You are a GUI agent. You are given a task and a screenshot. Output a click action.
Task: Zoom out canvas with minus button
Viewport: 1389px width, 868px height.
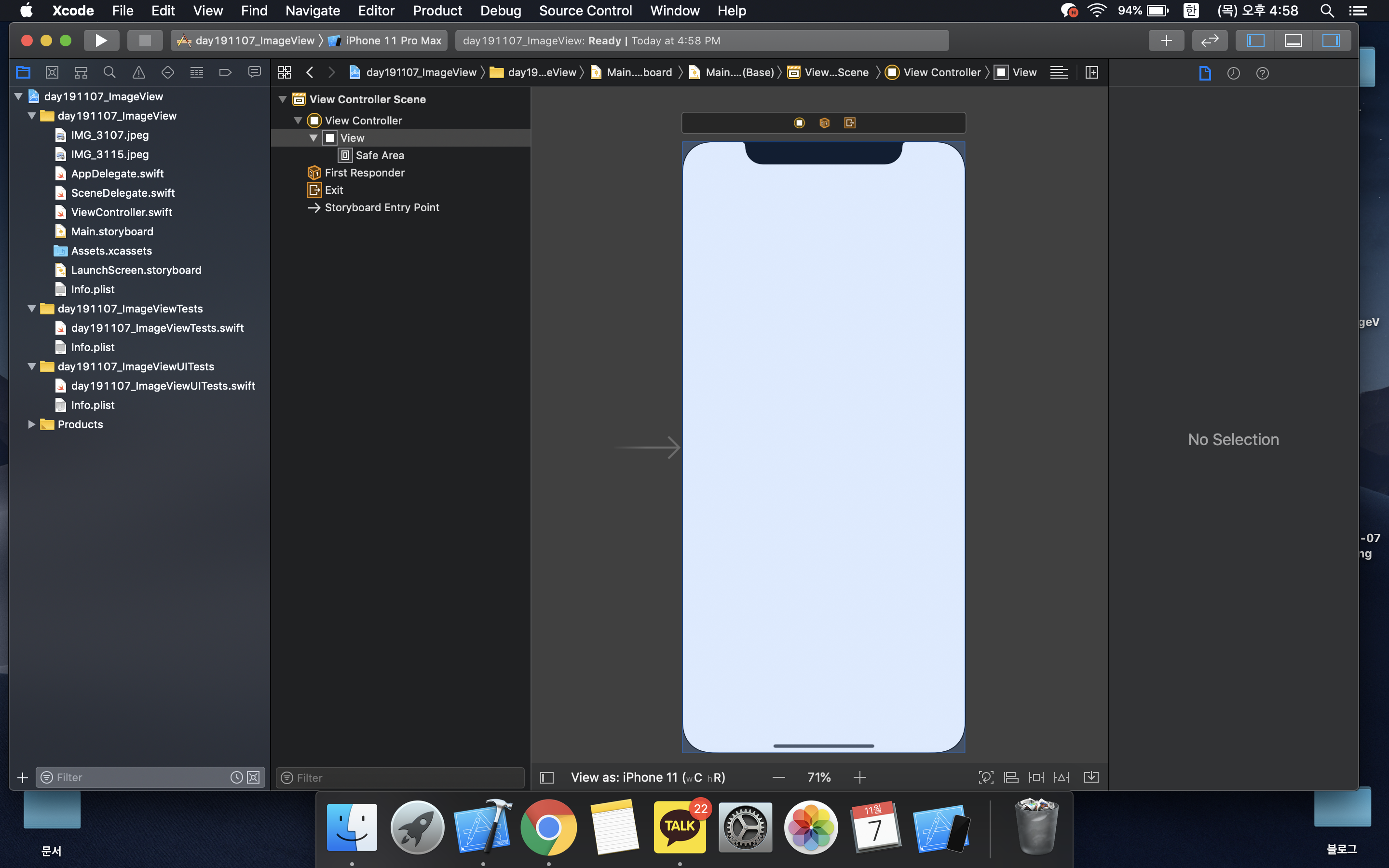tap(778, 777)
